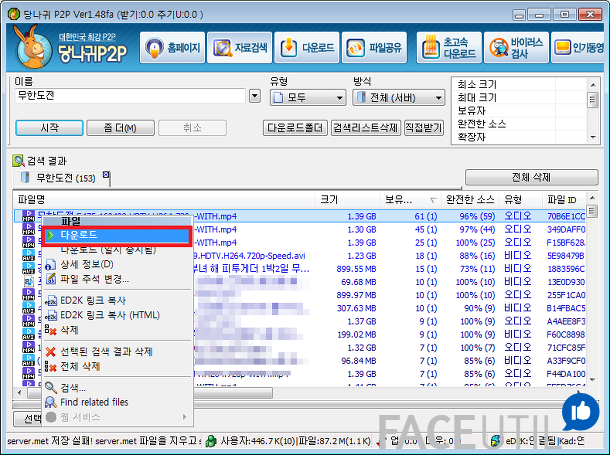Expand the search name history dropdown arrow

pos(254,97)
